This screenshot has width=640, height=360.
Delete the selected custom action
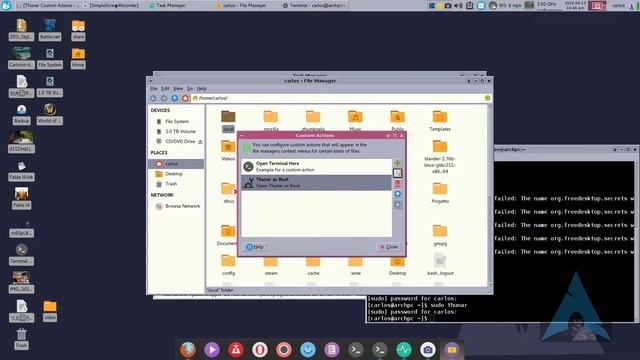click(x=397, y=184)
